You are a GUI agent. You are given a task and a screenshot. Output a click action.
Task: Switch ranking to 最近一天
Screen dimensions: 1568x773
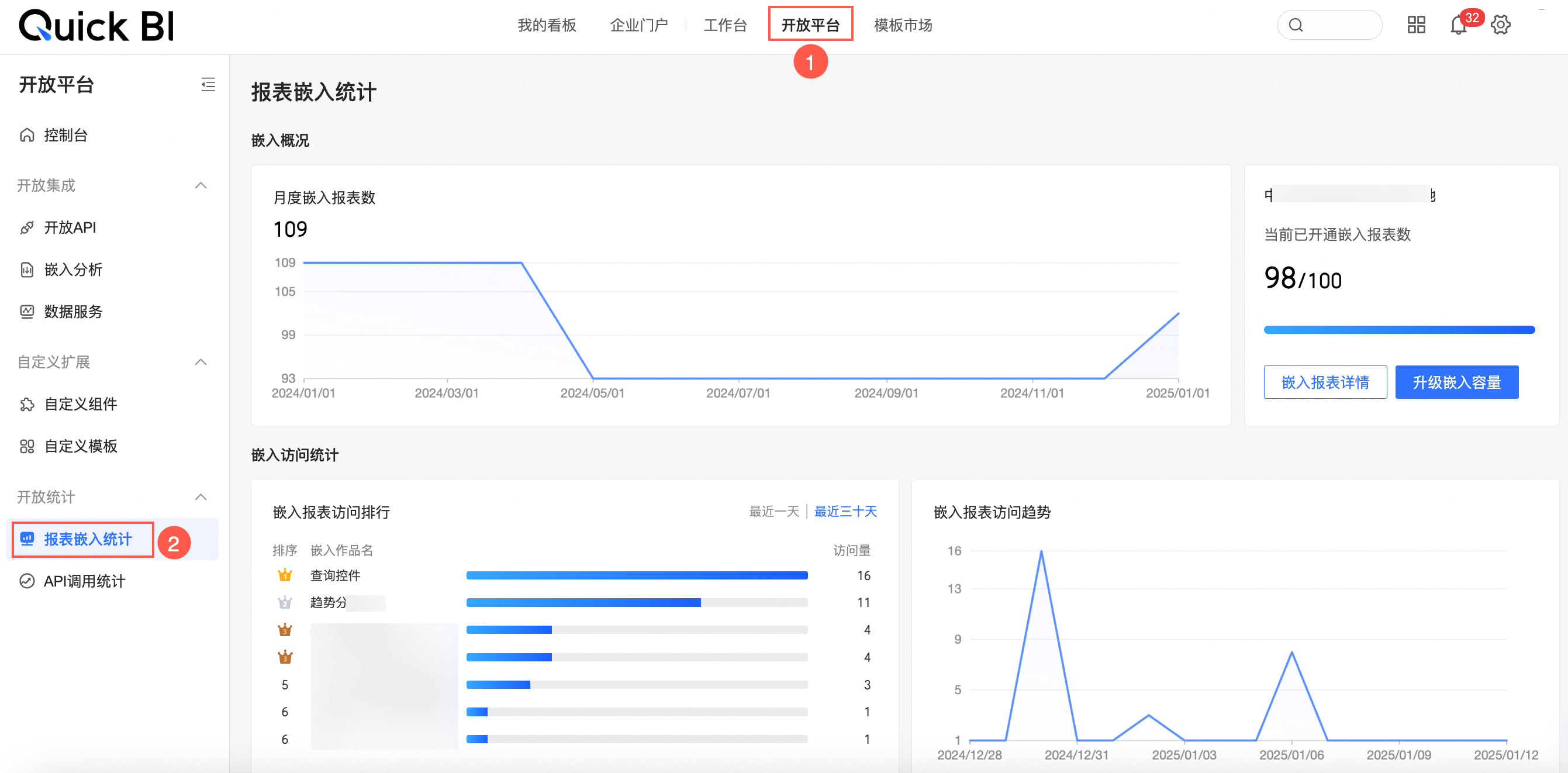(773, 511)
